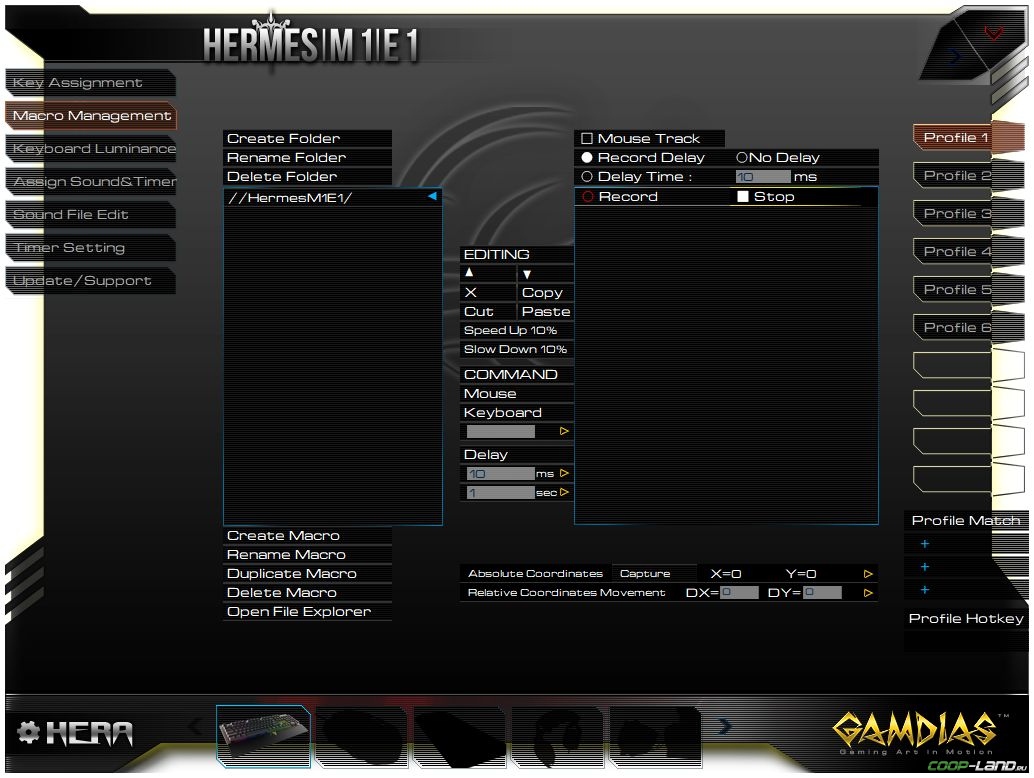1034x778 pixels.
Task: Select the Record Delay radio option
Action: 587,158
